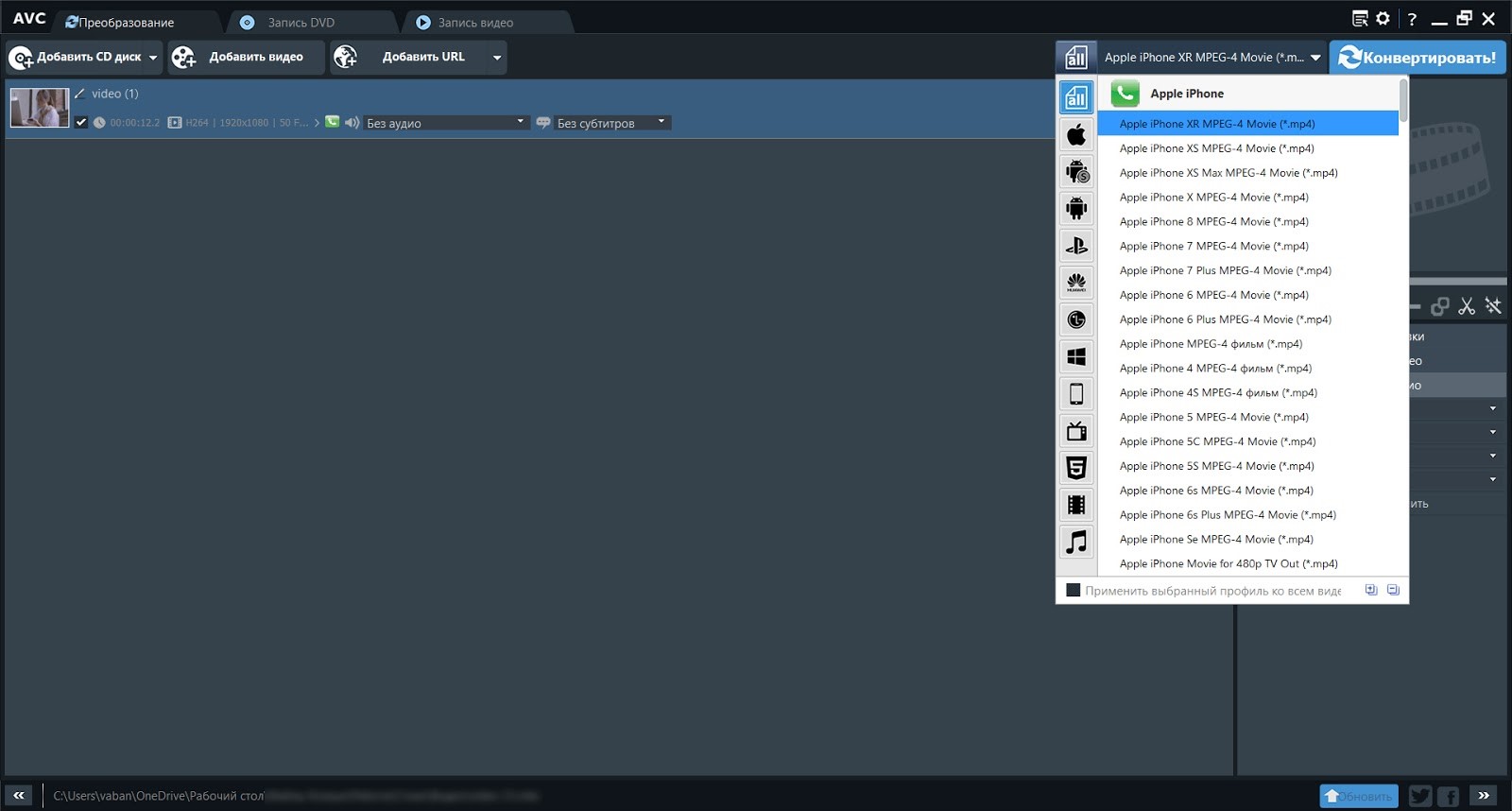
Task: Click the profile list scrollbar thumb
Action: [x=1403, y=99]
